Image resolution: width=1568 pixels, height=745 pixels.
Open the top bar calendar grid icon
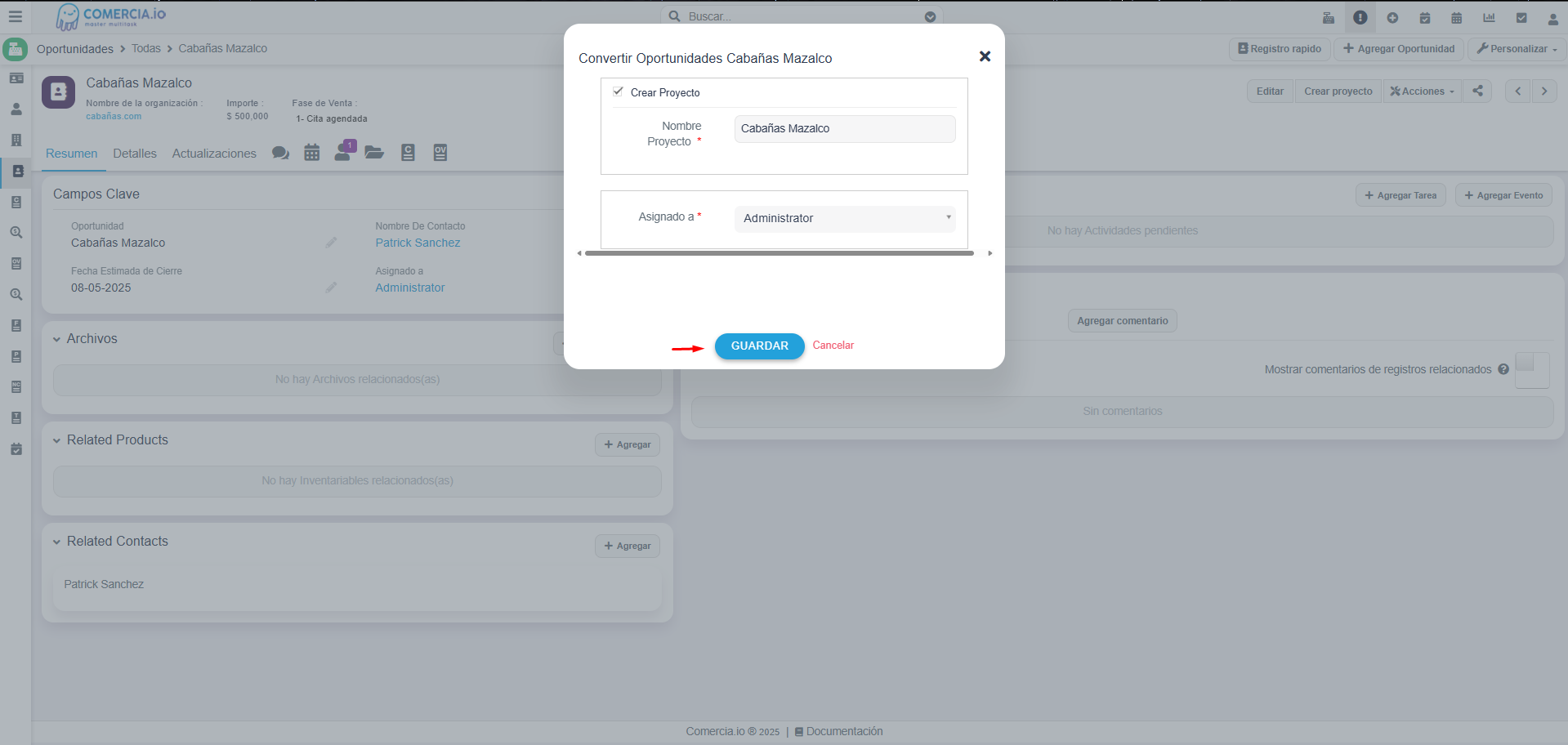click(1456, 17)
